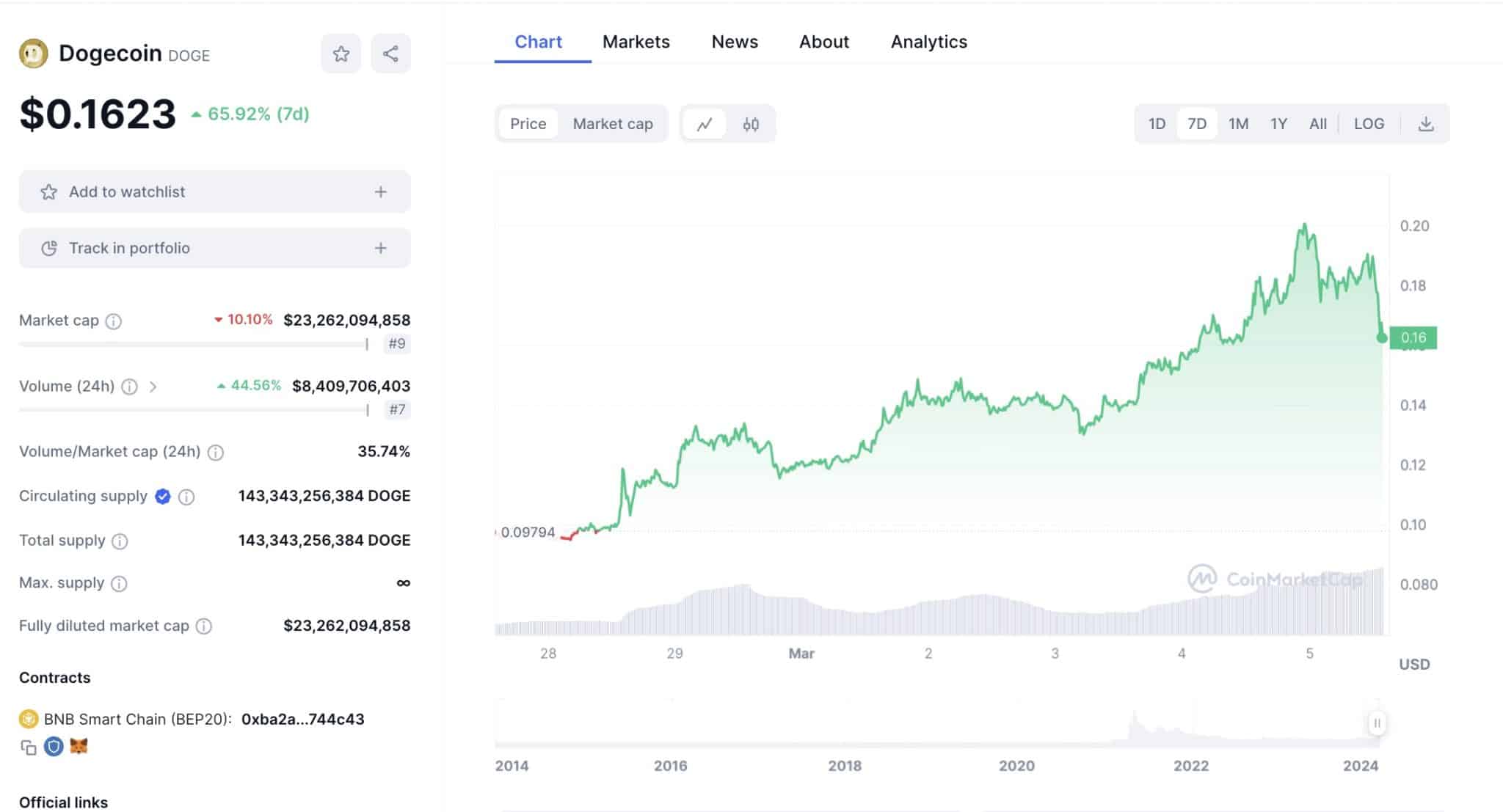Click plus icon on Add to watchlist
The image size is (1503, 812).
[x=380, y=191]
